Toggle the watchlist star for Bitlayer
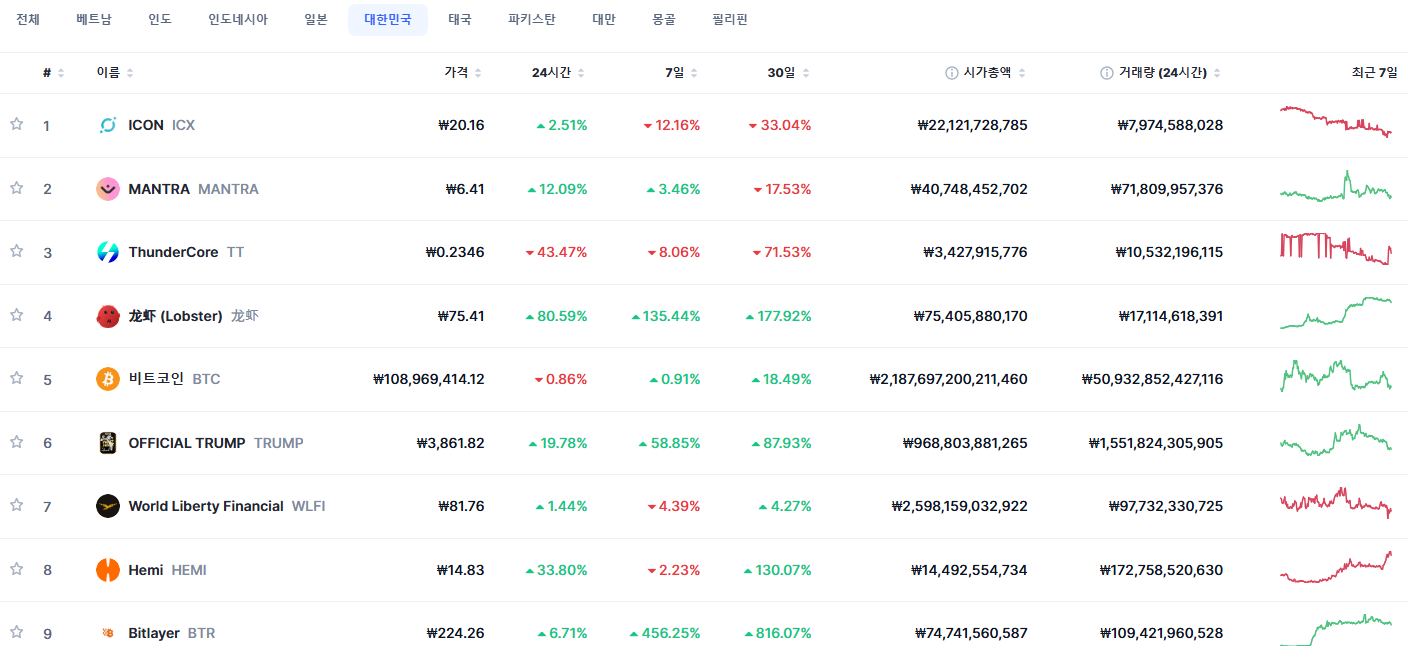The image size is (1408, 660). coord(16,632)
